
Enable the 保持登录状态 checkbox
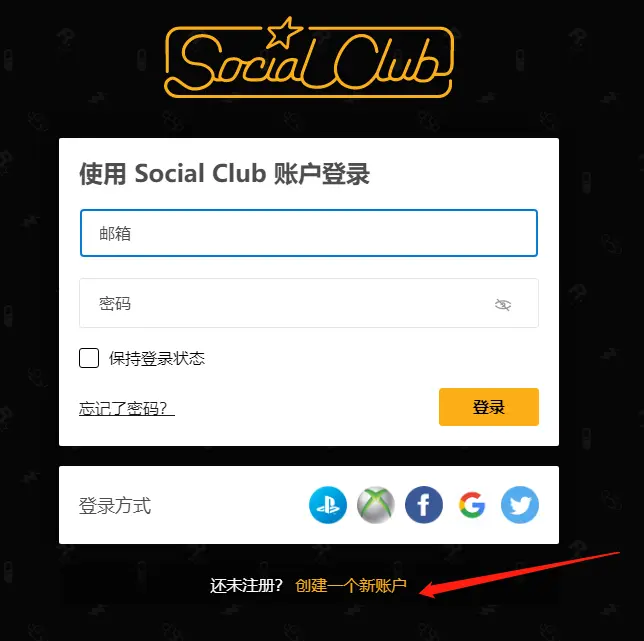tap(89, 358)
